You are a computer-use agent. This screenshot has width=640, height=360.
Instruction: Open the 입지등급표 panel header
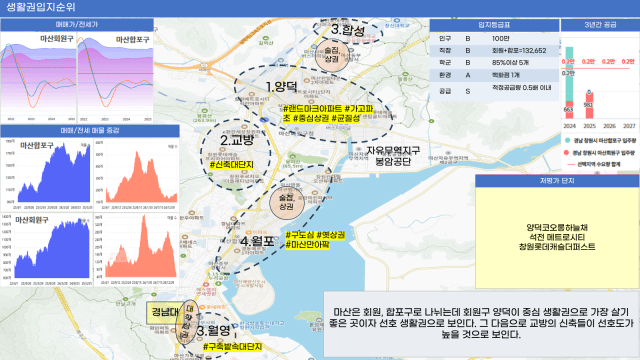click(x=494, y=24)
